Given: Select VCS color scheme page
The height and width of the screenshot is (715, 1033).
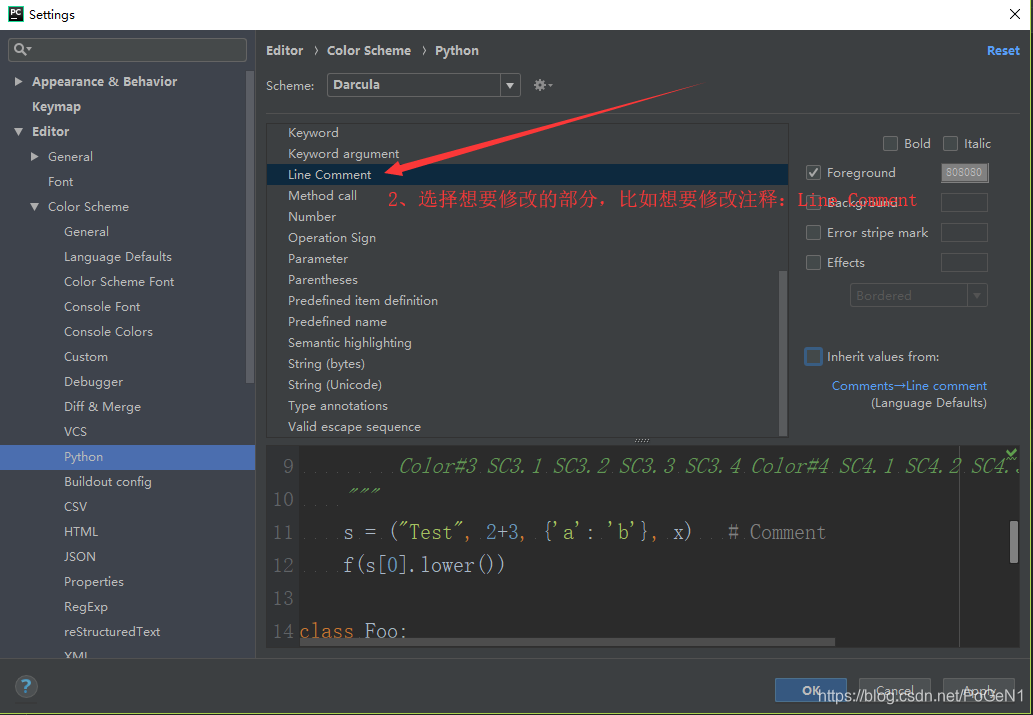Looking at the screenshot, I should pyautogui.click(x=75, y=432).
